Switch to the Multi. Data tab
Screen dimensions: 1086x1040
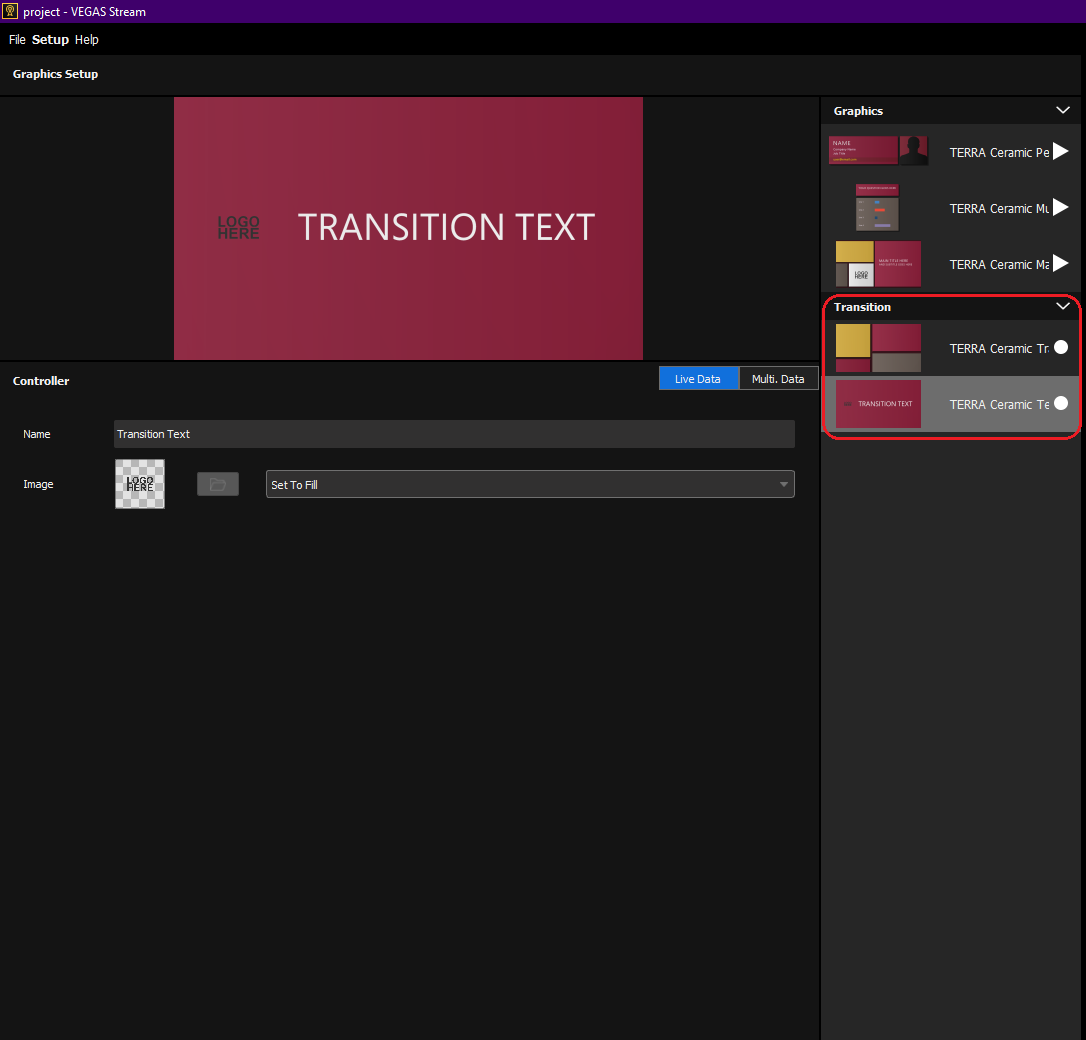coord(778,379)
